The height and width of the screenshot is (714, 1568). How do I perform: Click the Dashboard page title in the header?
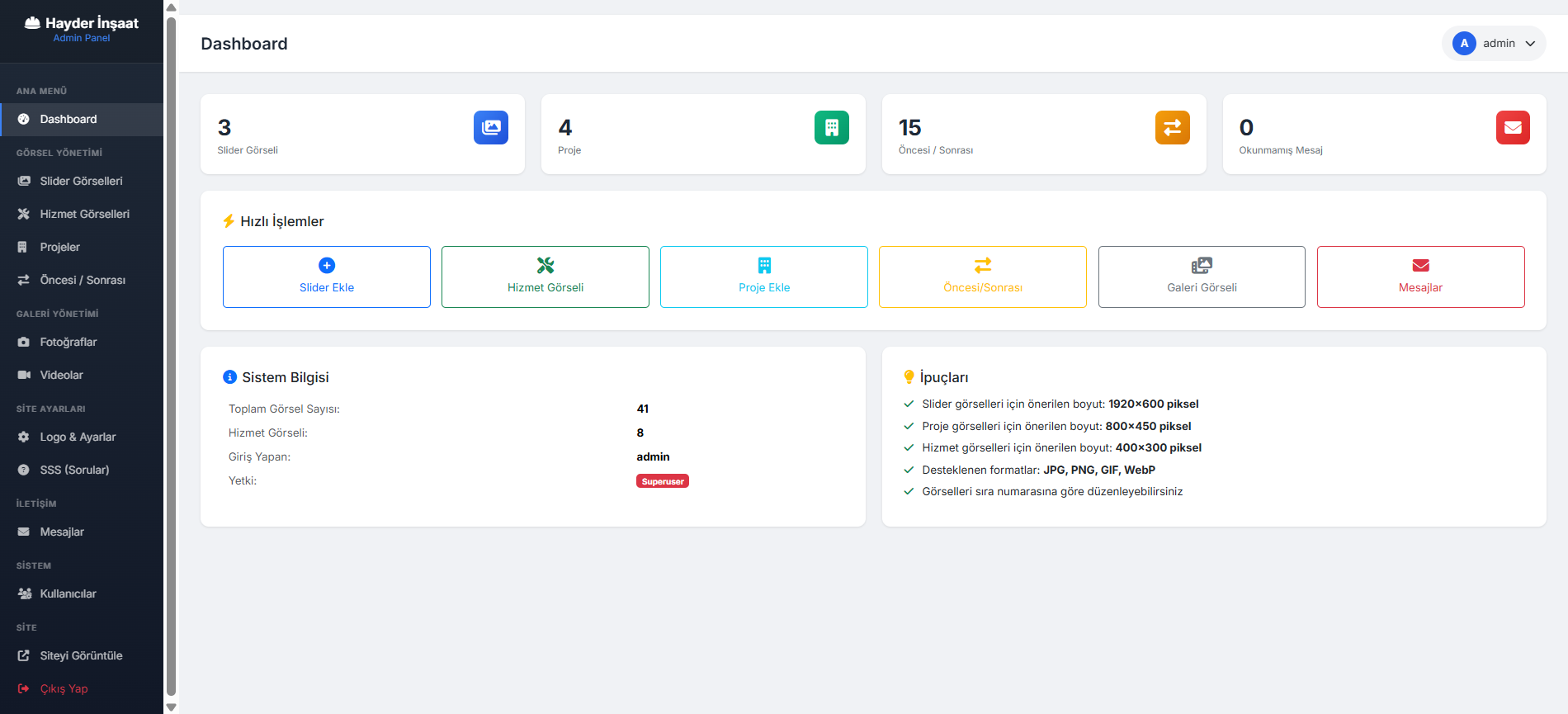(244, 44)
